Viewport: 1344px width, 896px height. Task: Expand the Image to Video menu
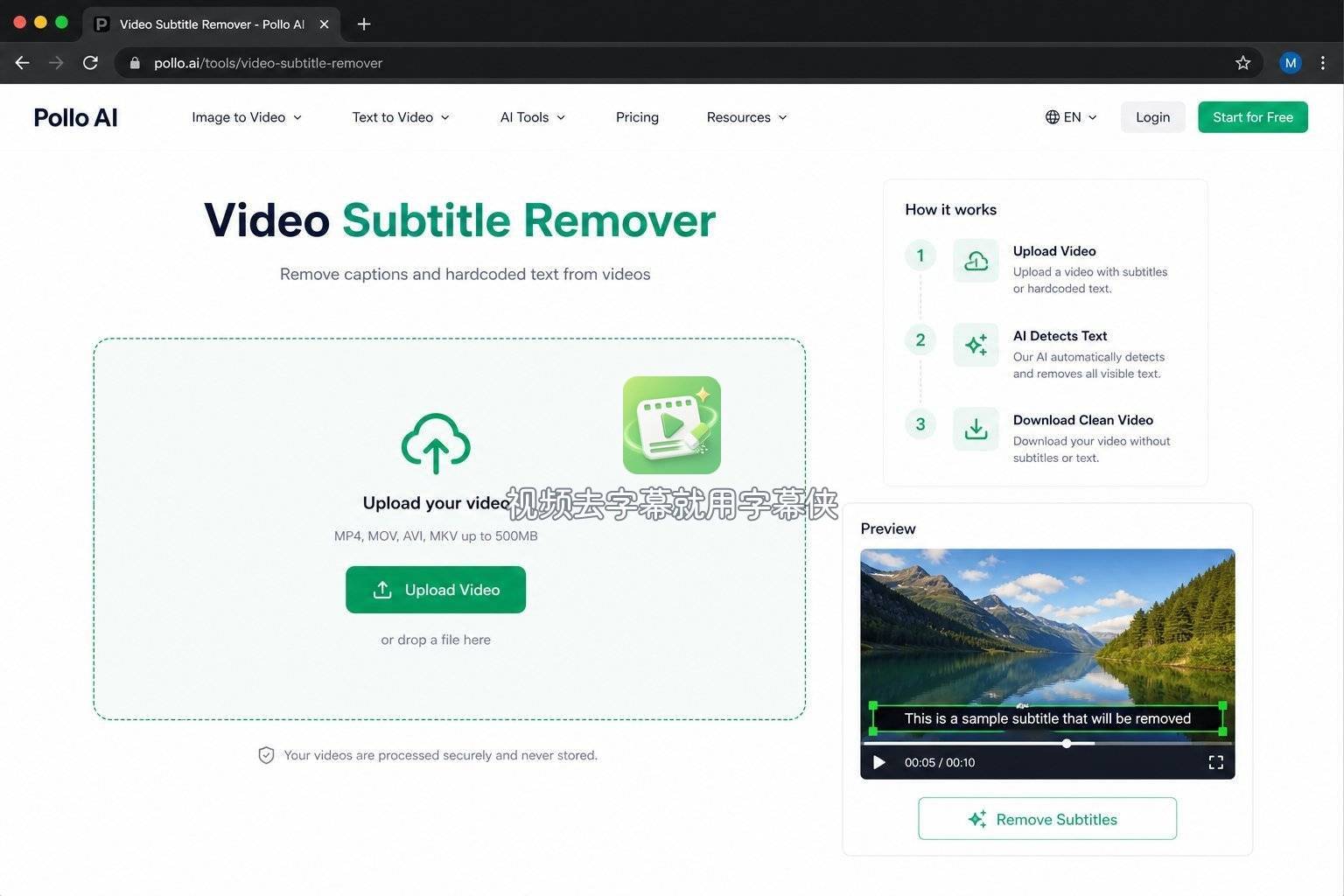pyautogui.click(x=247, y=117)
